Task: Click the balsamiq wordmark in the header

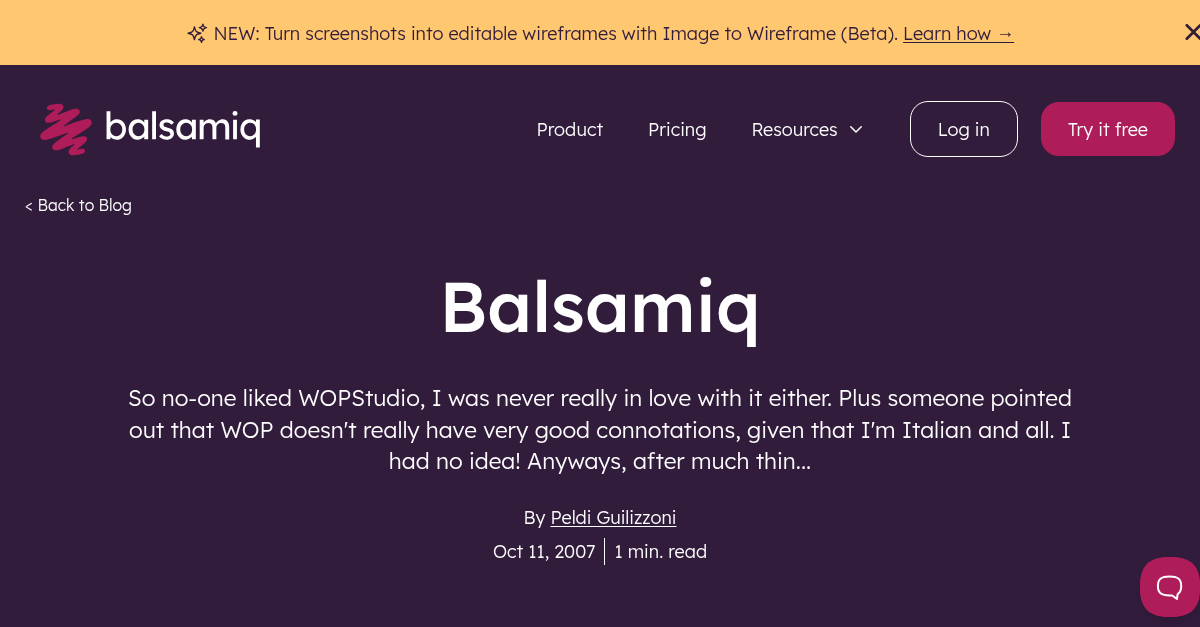Action: point(182,128)
